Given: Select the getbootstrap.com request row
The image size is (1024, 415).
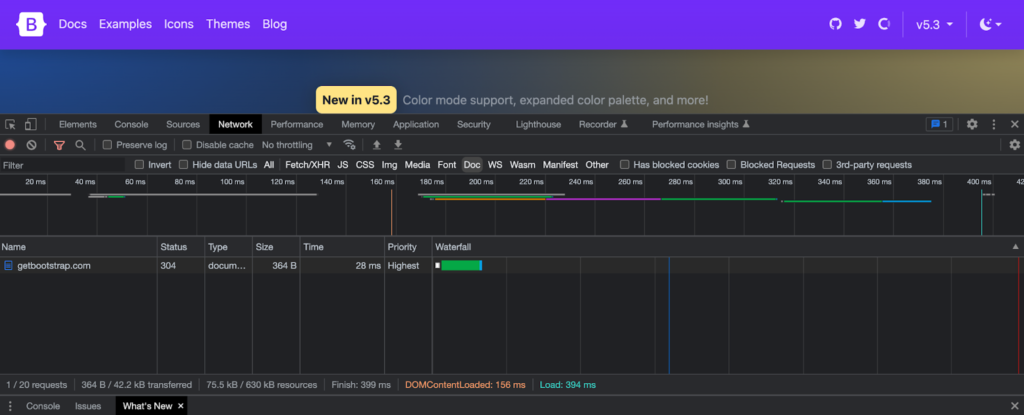Looking at the screenshot, I should (x=512, y=265).
